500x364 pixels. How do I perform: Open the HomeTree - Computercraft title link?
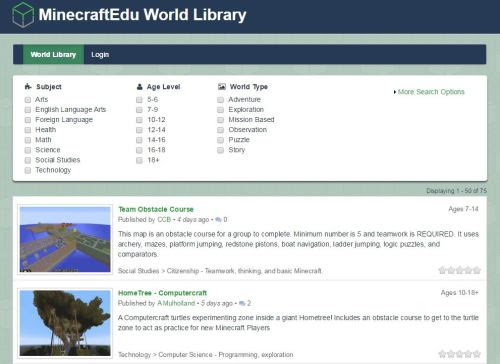[162, 293]
